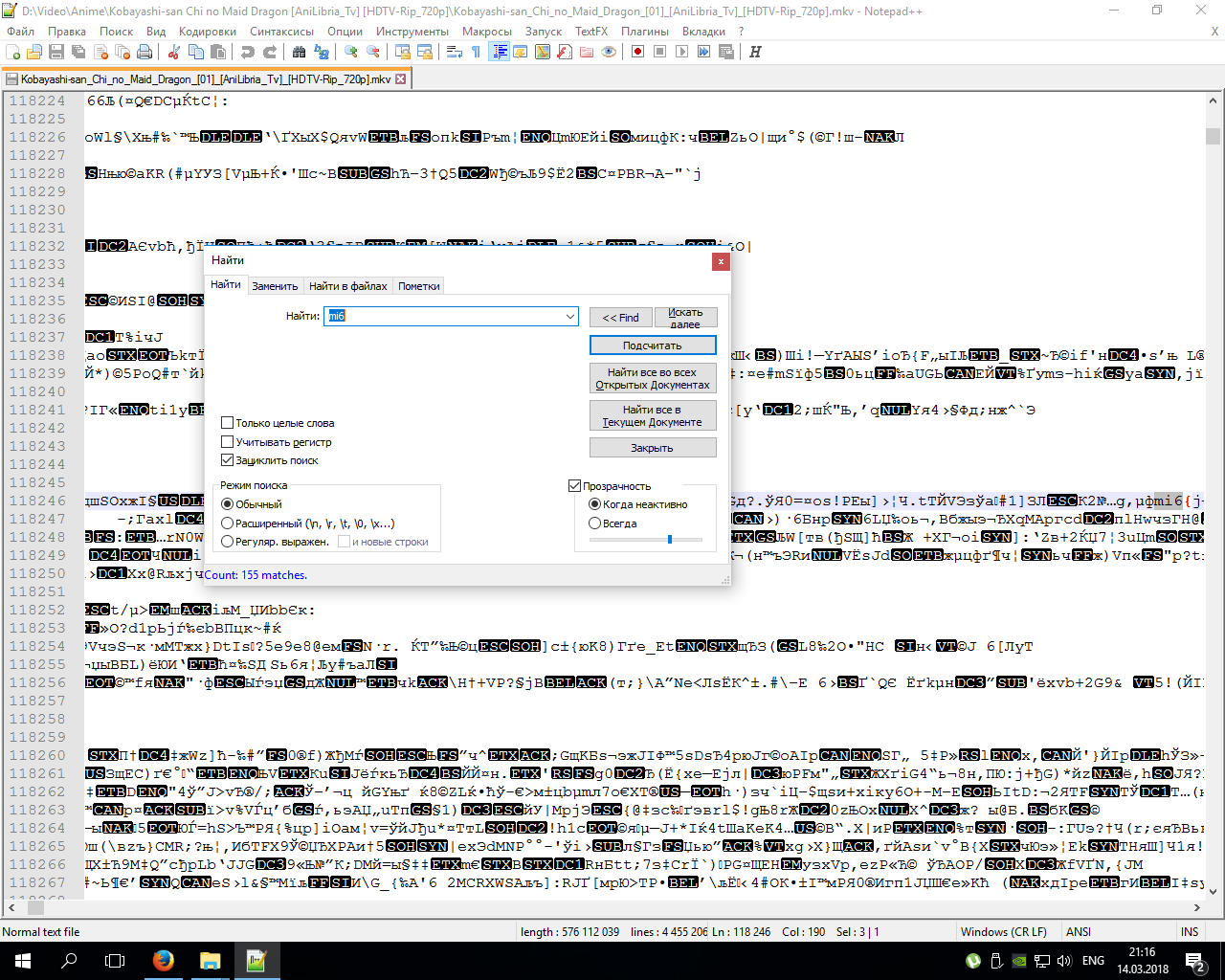1225x980 pixels.
Task: Click the Windows Start button
Action: pyautogui.click(x=23, y=961)
